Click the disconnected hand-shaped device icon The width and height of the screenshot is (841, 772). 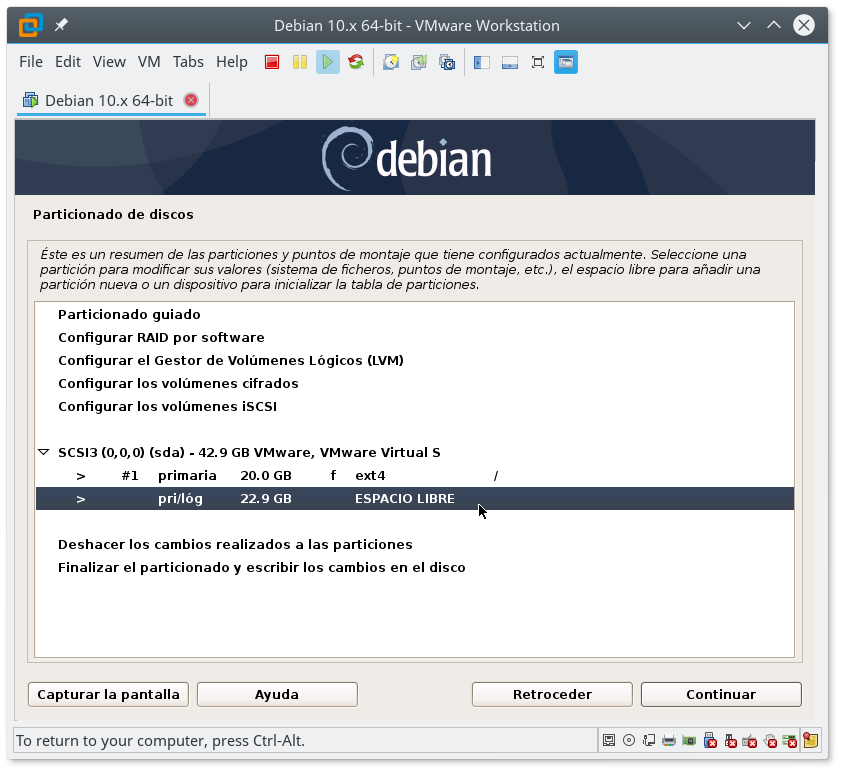click(x=770, y=741)
